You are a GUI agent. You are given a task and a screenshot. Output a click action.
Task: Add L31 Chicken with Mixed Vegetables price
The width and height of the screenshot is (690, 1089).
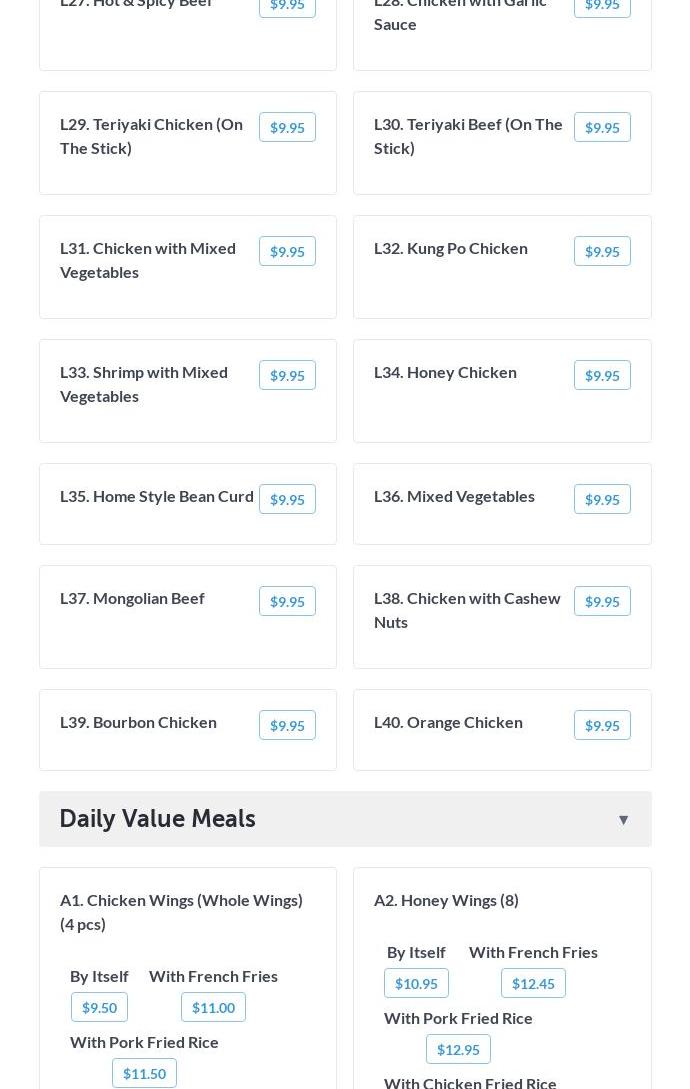[x=287, y=252]
